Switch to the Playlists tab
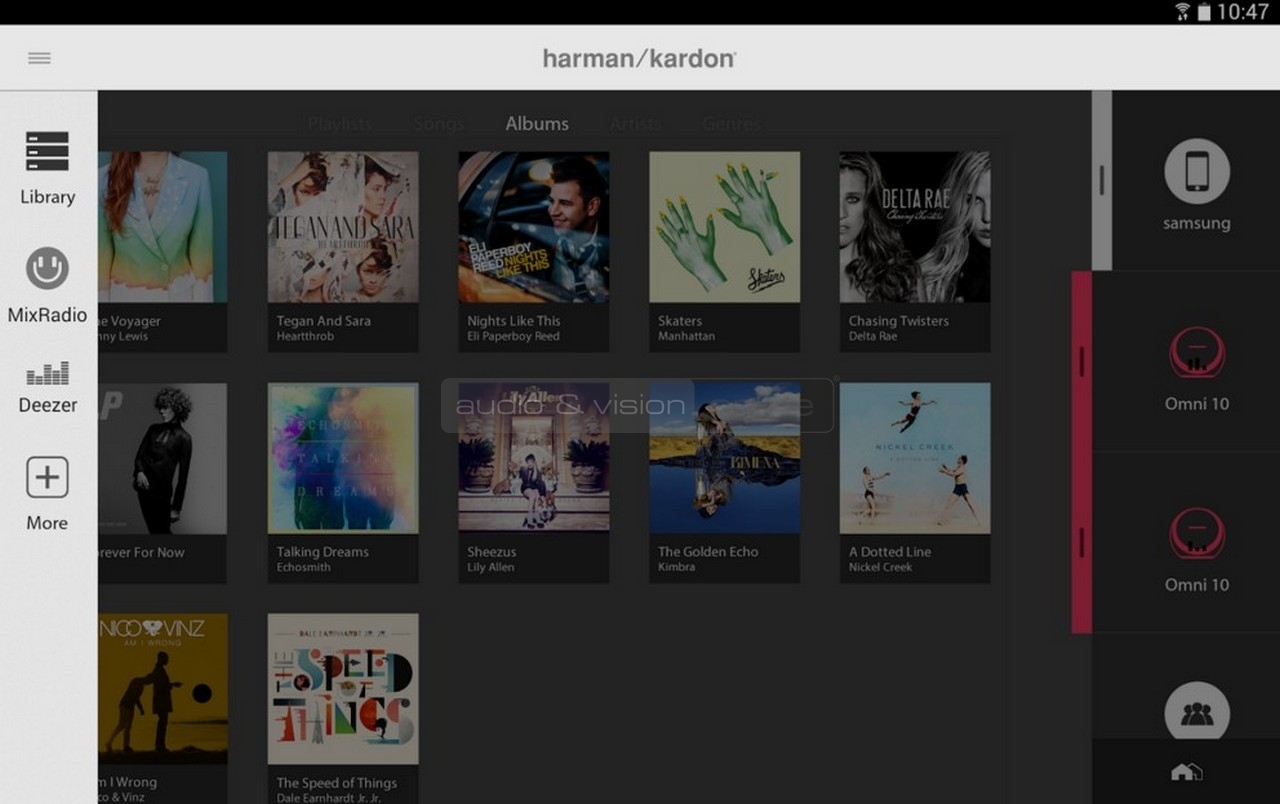The image size is (1280, 804). [x=339, y=123]
